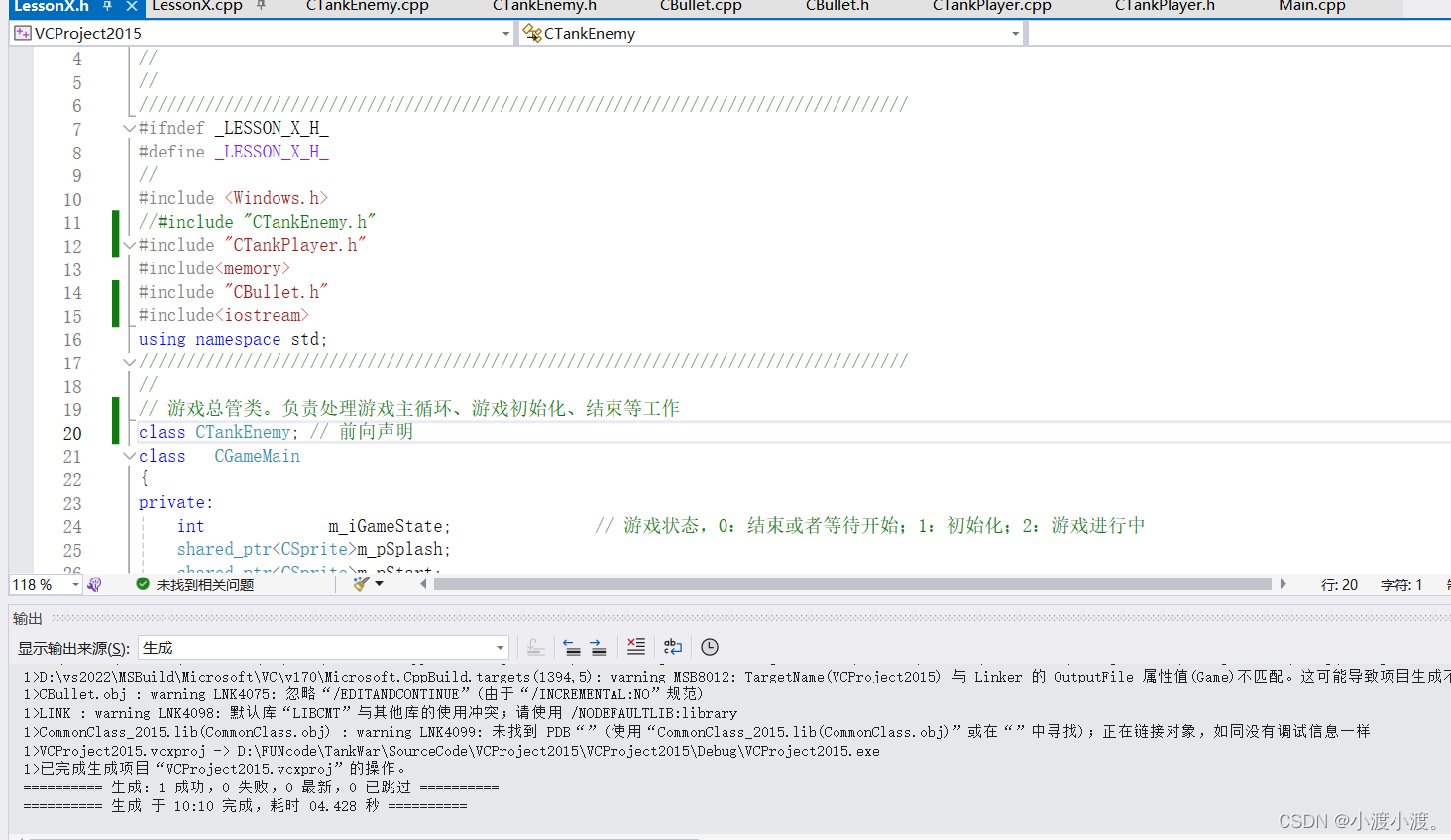Switch to the Main.cpp tab
The width and height of the screenshot is (1451, 840).
[1310, 7]
